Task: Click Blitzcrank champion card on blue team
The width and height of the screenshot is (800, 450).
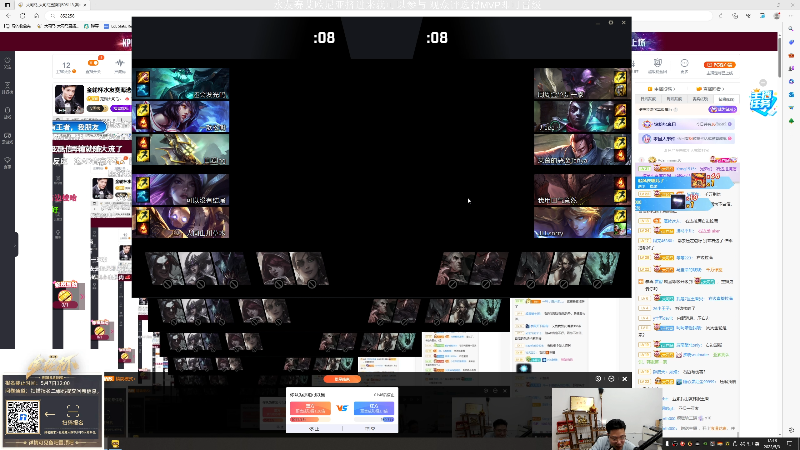Action: coord(181,222)
